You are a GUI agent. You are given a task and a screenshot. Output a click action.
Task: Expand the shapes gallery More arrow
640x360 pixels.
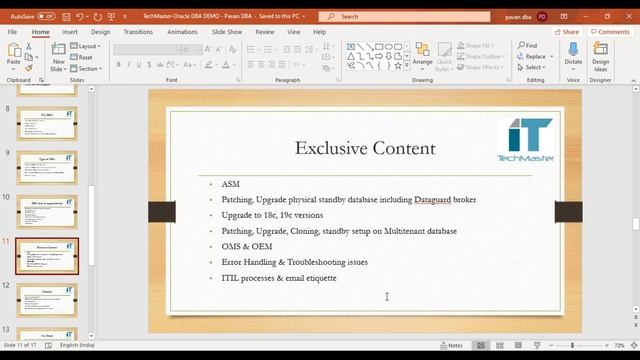pos(407,66)
